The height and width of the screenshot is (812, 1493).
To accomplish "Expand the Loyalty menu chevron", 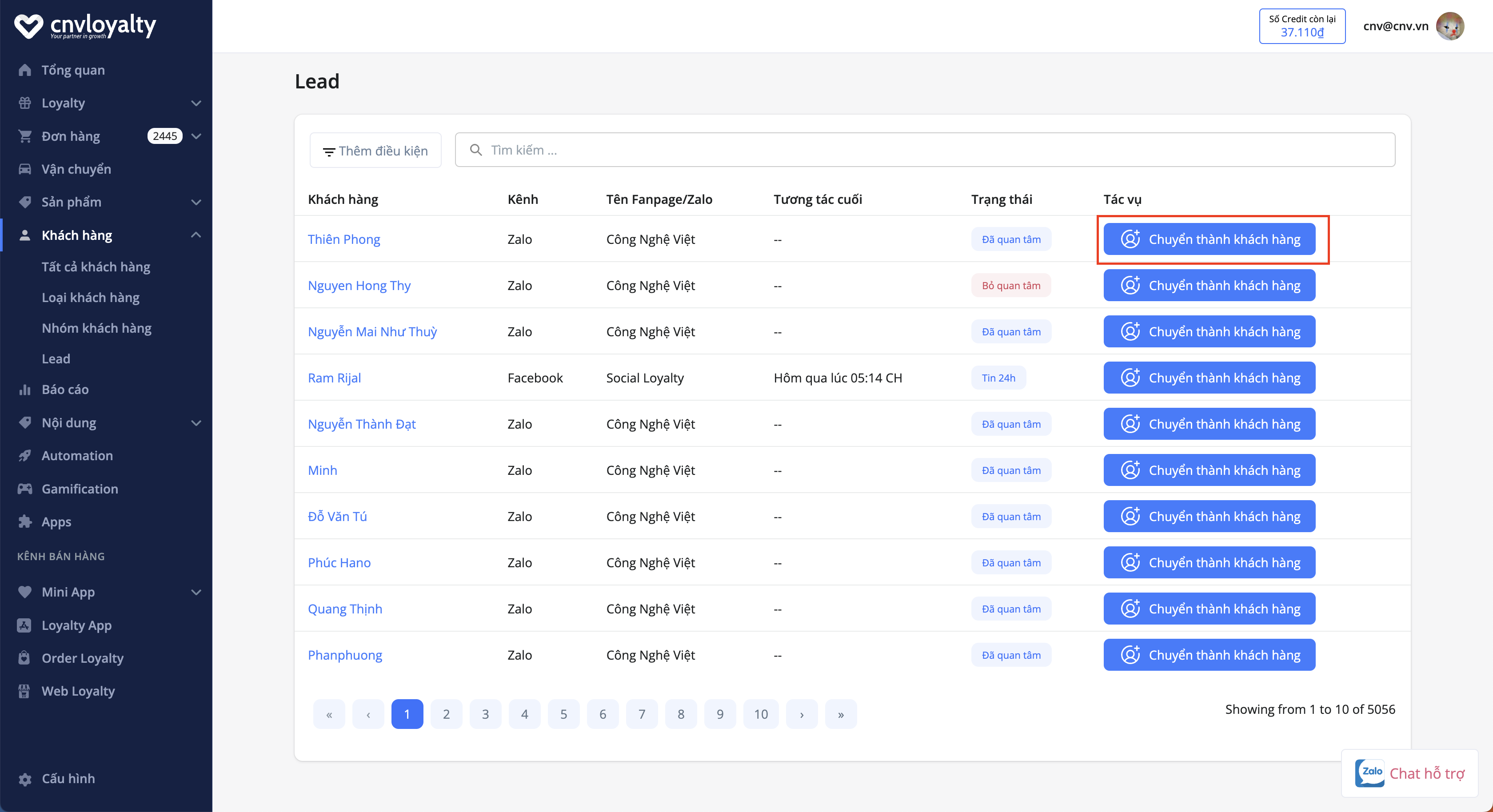I will [196, 103].
